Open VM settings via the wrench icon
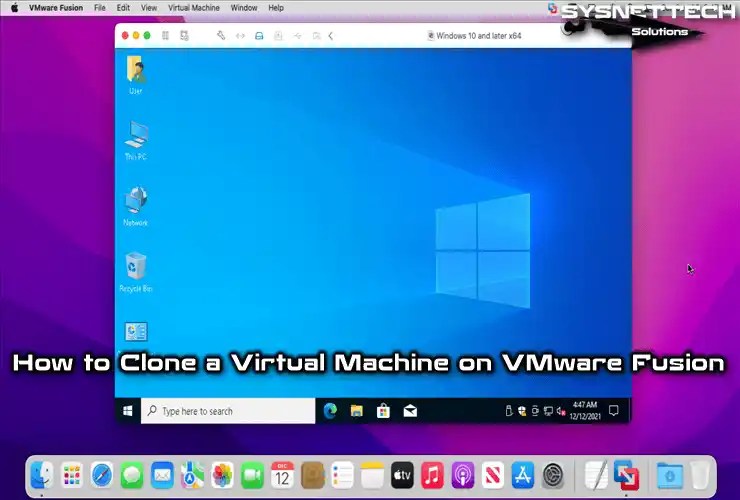The image size is (740, 500). (x=221, y=35)
